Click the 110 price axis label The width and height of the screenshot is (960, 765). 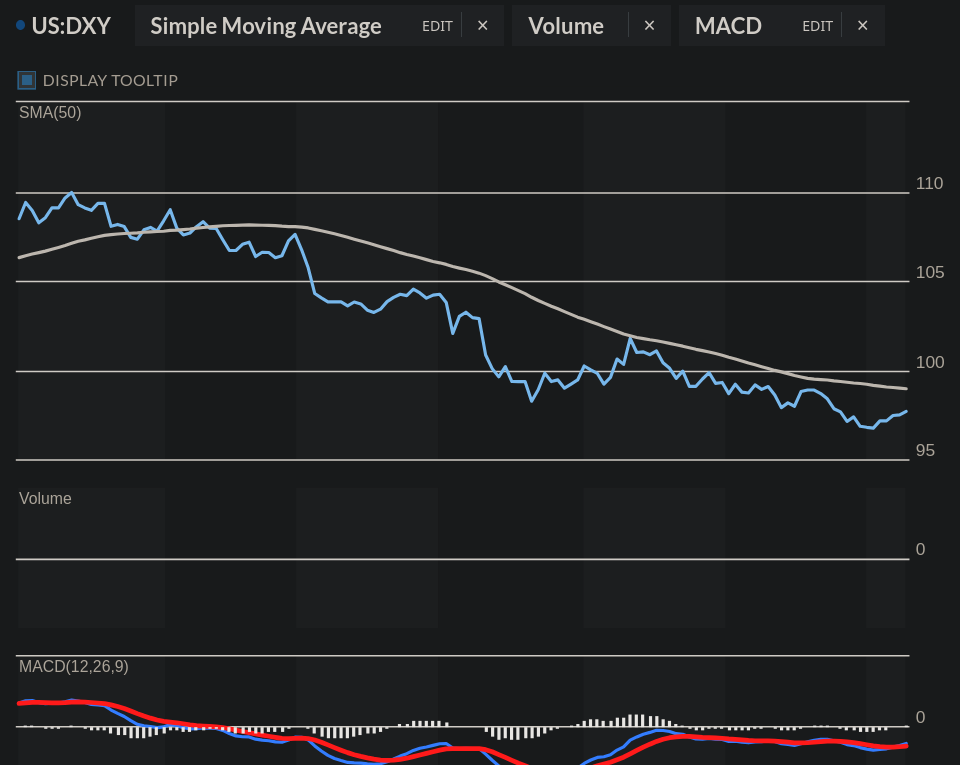point(929,184)
